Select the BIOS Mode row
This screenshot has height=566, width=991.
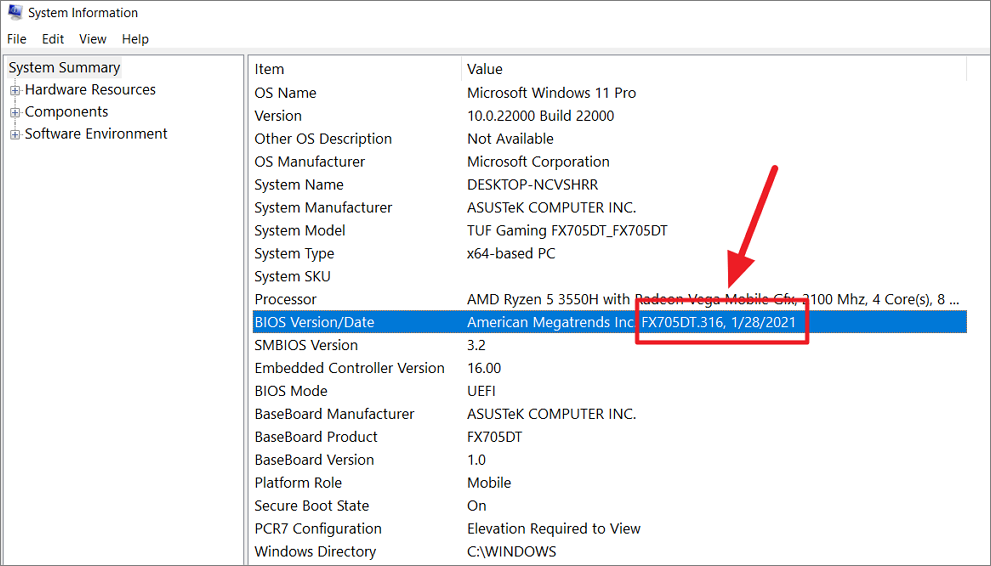click(x=609, y=391)
